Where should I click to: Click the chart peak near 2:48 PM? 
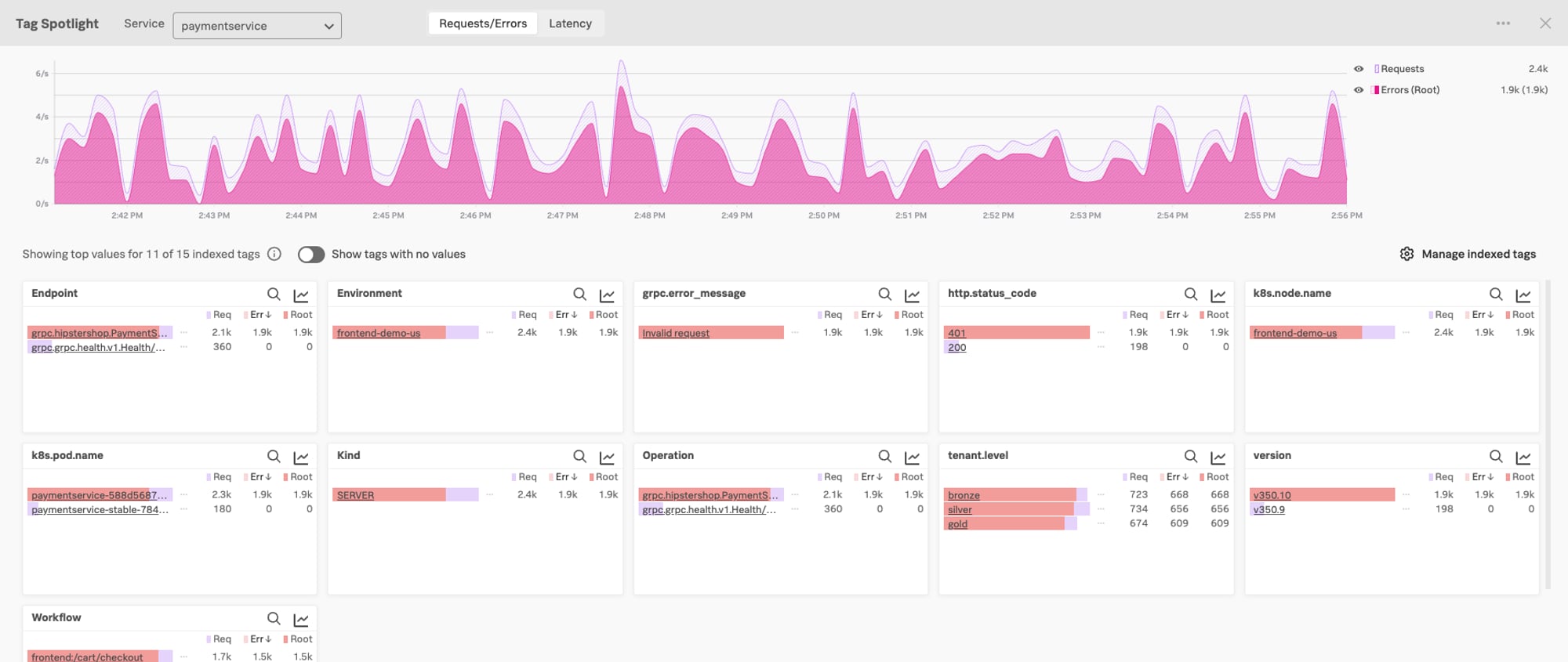(622, 63)
